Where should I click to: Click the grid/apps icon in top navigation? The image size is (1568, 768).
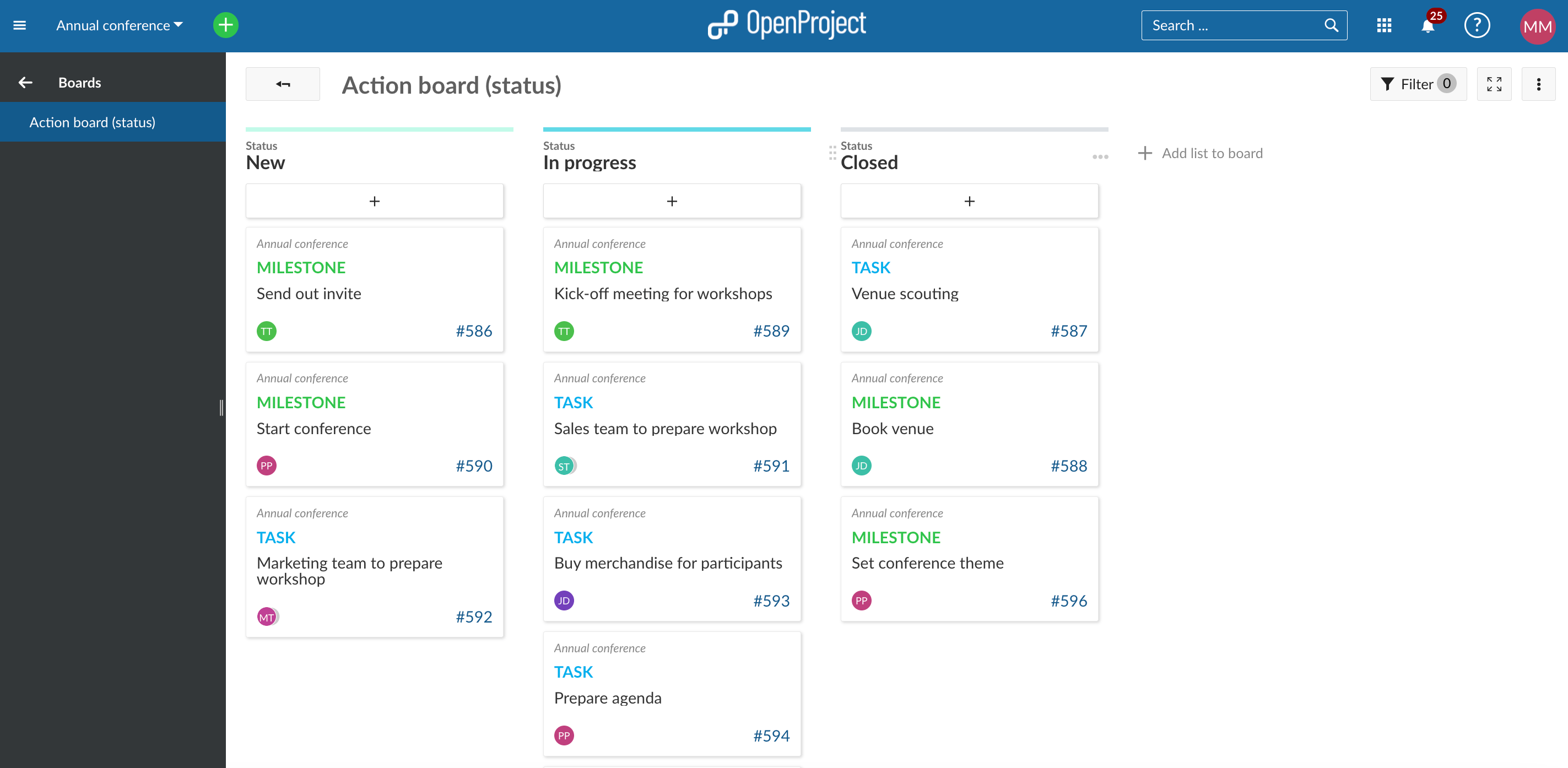click(1384, 25)
